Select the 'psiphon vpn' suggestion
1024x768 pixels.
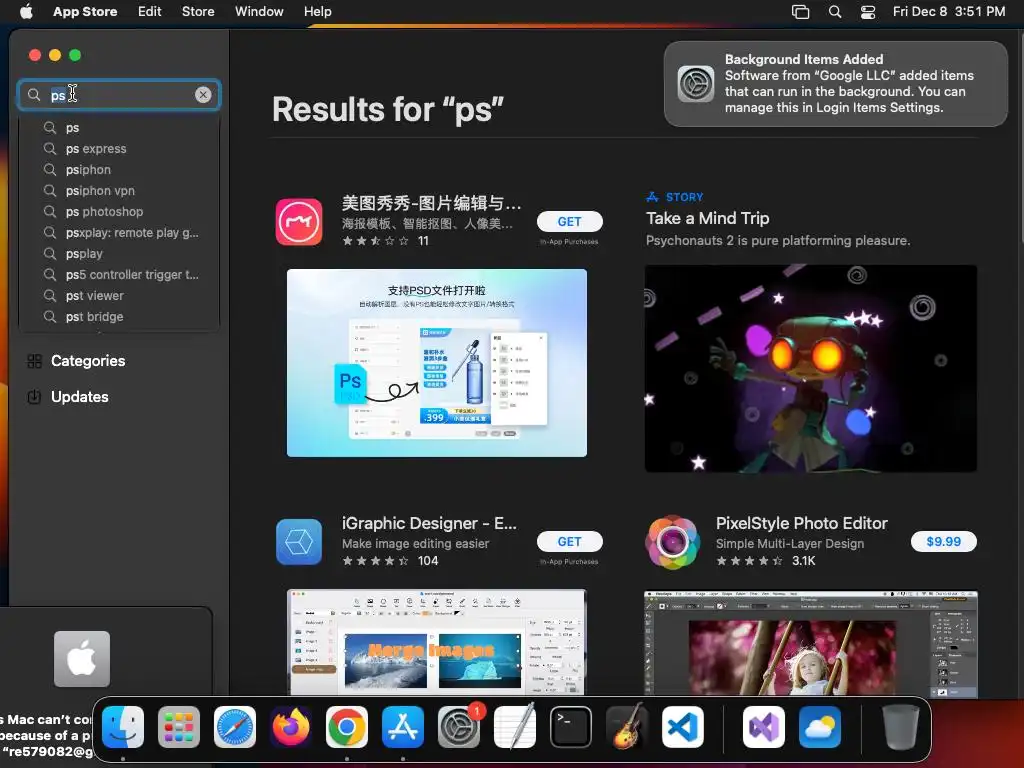tap(120, 191)
